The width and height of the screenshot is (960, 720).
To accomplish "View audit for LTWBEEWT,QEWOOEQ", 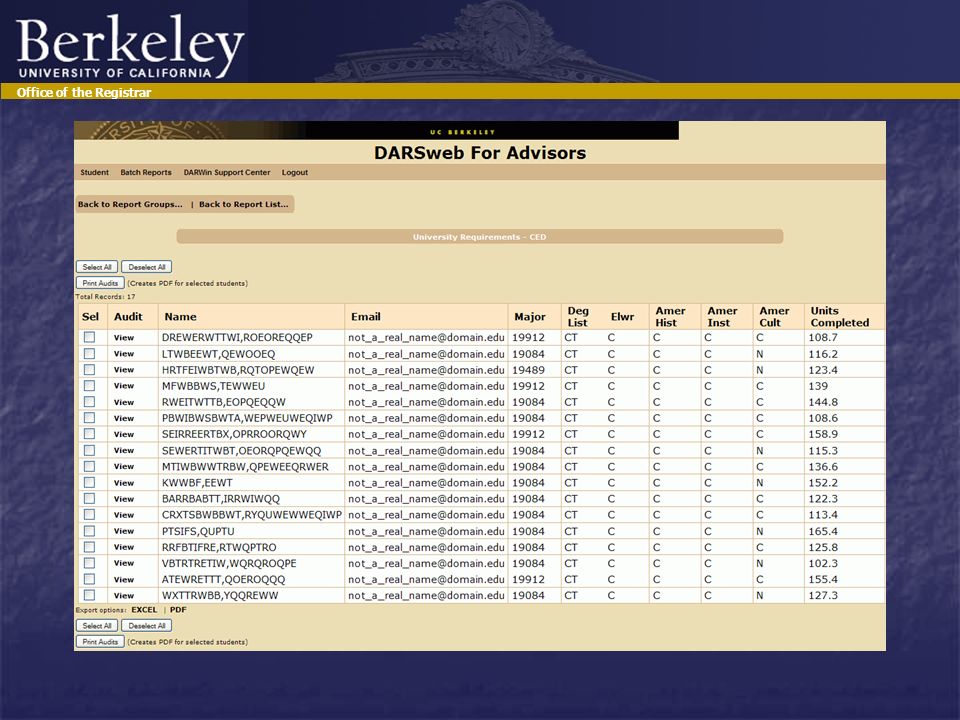I will [124, 354].
